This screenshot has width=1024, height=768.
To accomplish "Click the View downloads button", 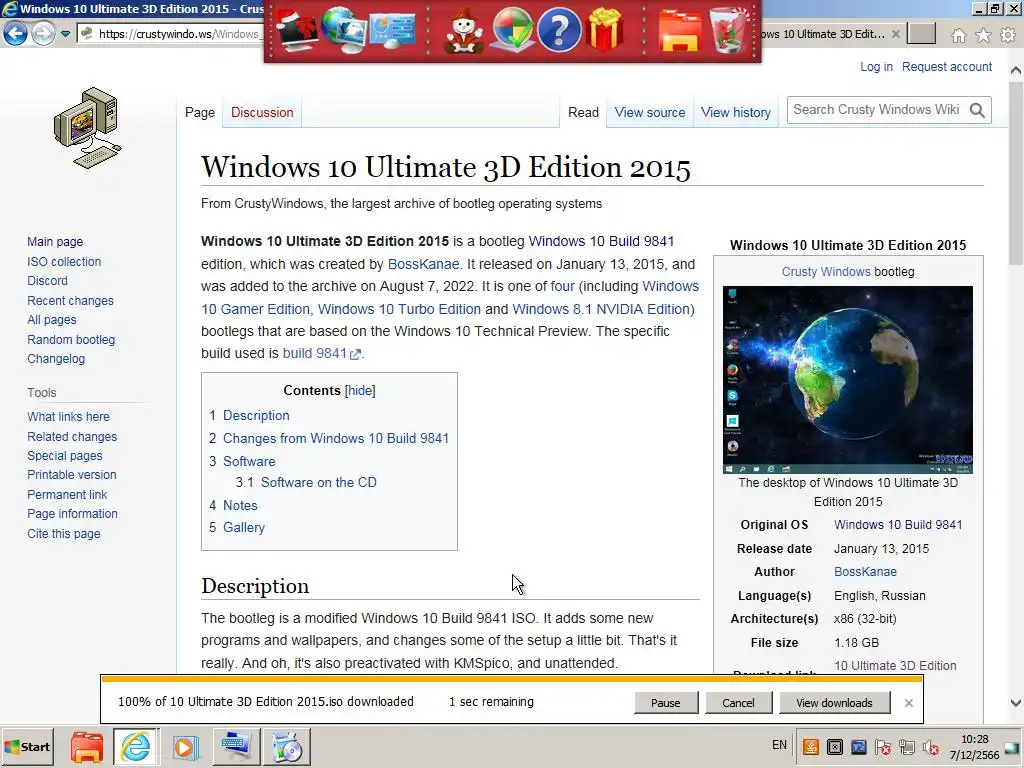I will (x=834, y=703).
